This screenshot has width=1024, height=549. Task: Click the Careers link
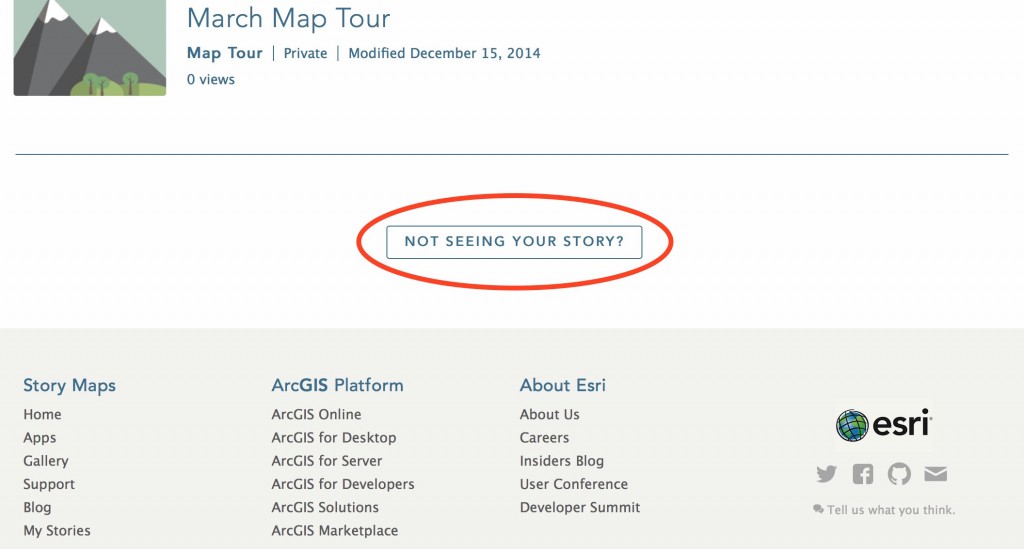[x=544, y=438]
